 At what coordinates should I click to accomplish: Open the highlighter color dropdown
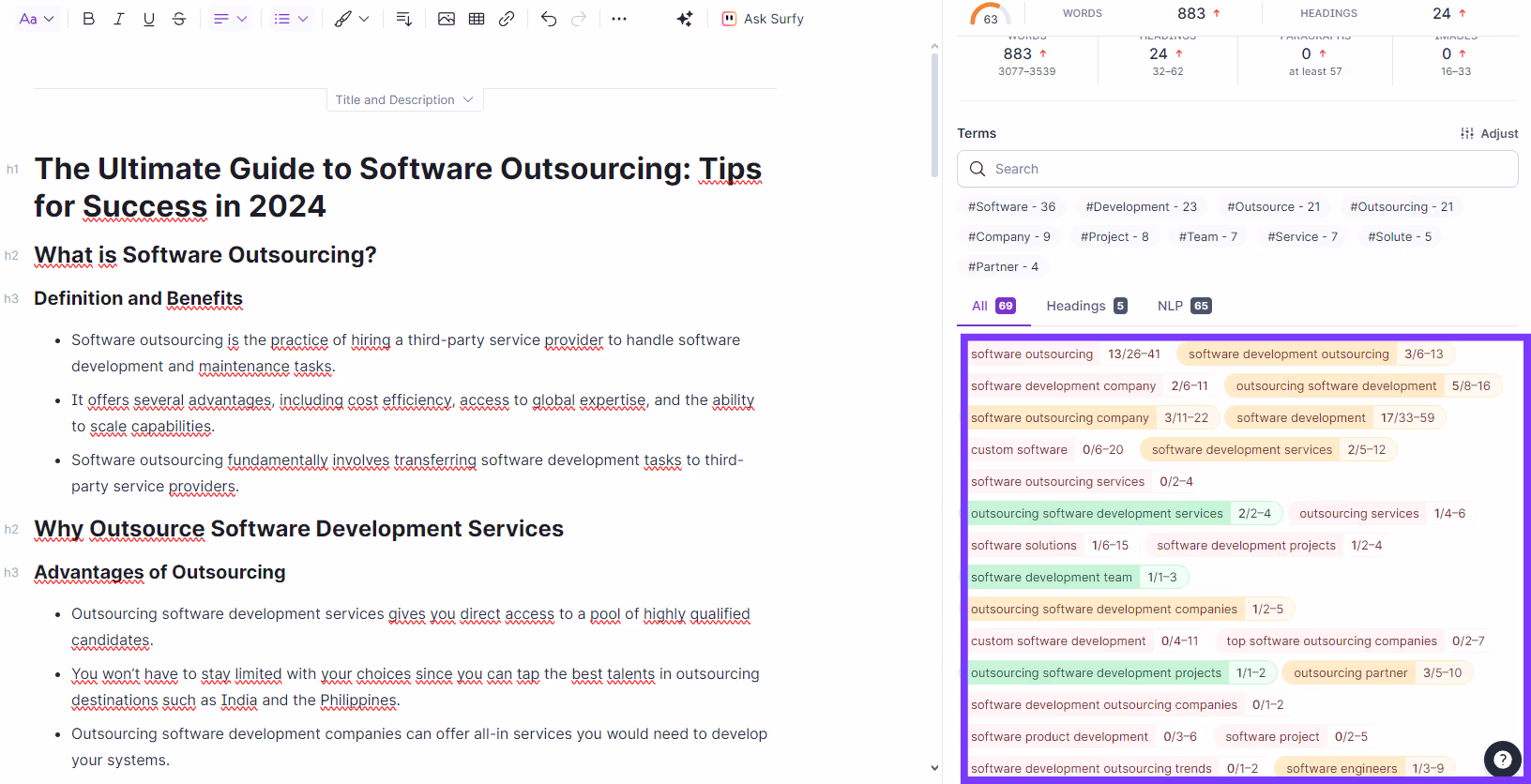point(352,19)
